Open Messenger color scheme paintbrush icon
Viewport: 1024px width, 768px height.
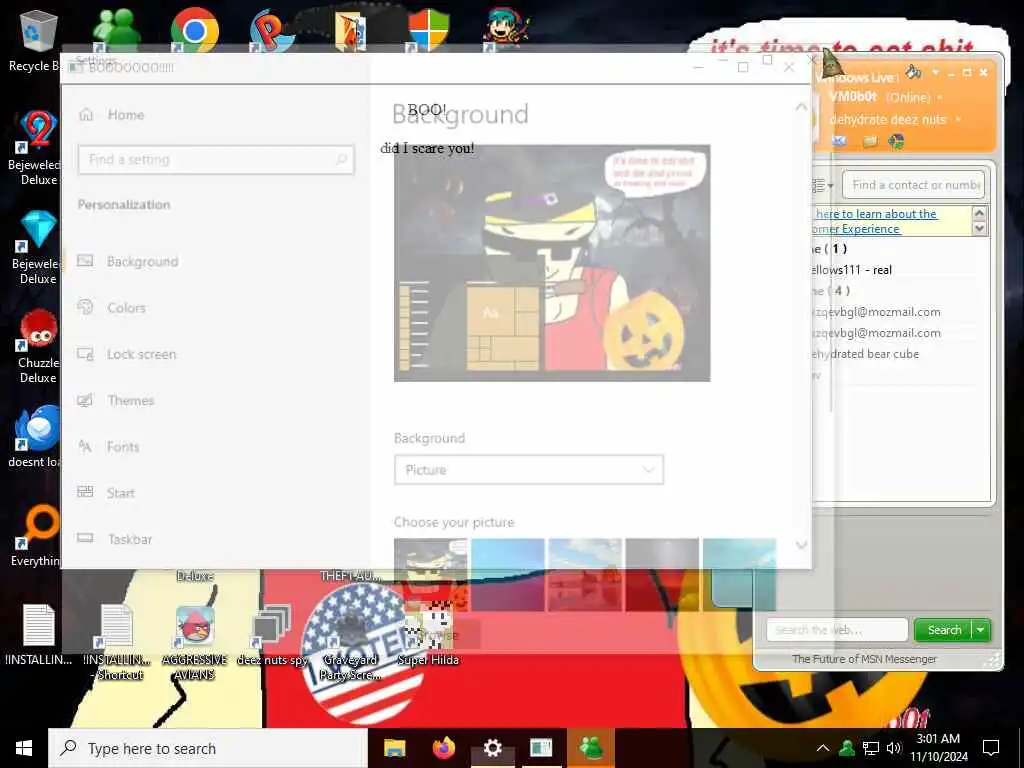coord(913,72)
